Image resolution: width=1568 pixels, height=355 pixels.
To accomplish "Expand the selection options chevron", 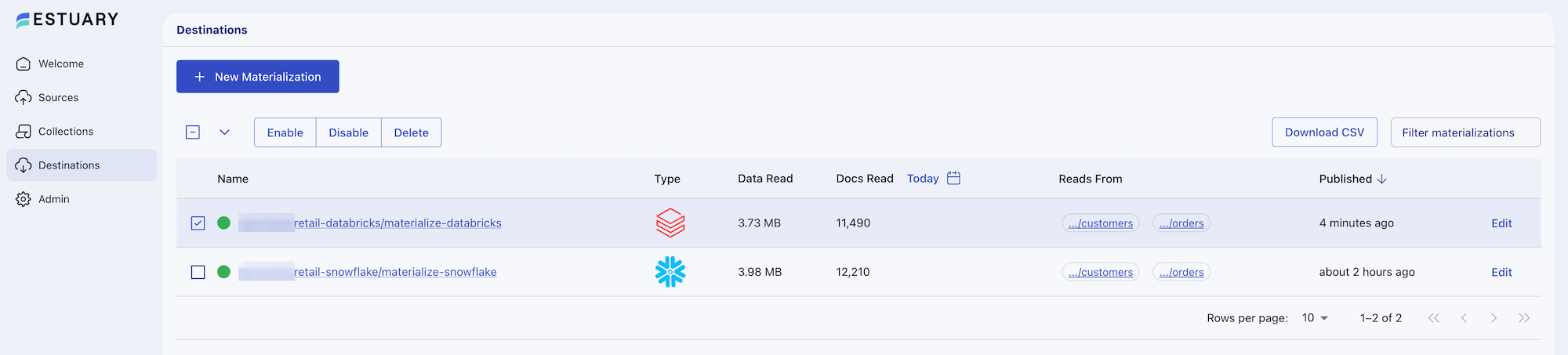I will click(x=224, y=132).
